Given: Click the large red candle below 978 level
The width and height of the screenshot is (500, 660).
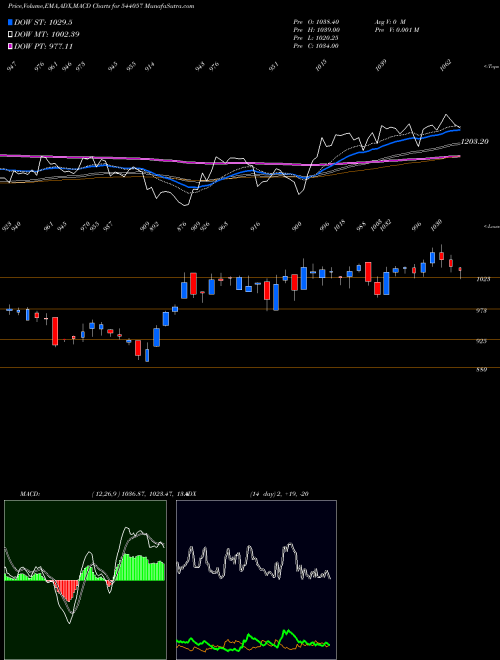Looking at the screenshot, I should tap(55, 332).
